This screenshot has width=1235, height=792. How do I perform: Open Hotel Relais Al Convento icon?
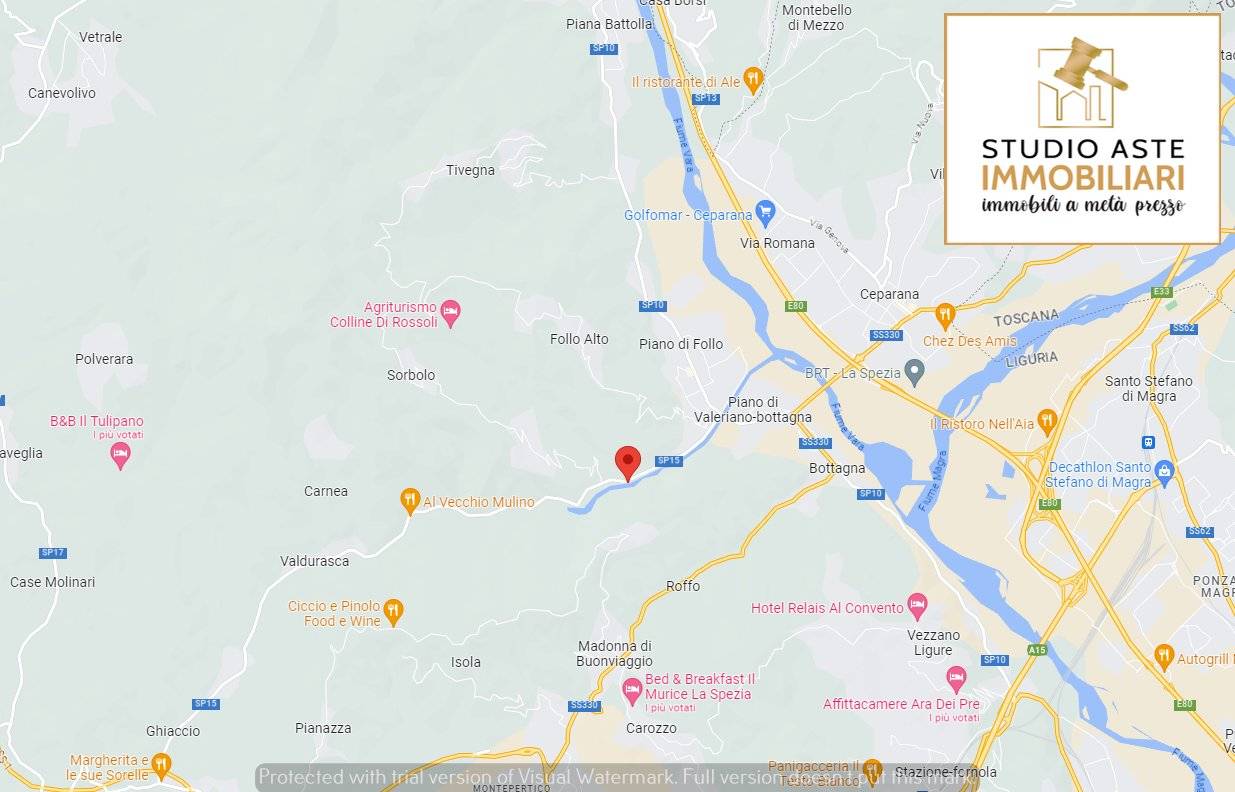click(917, 604)
